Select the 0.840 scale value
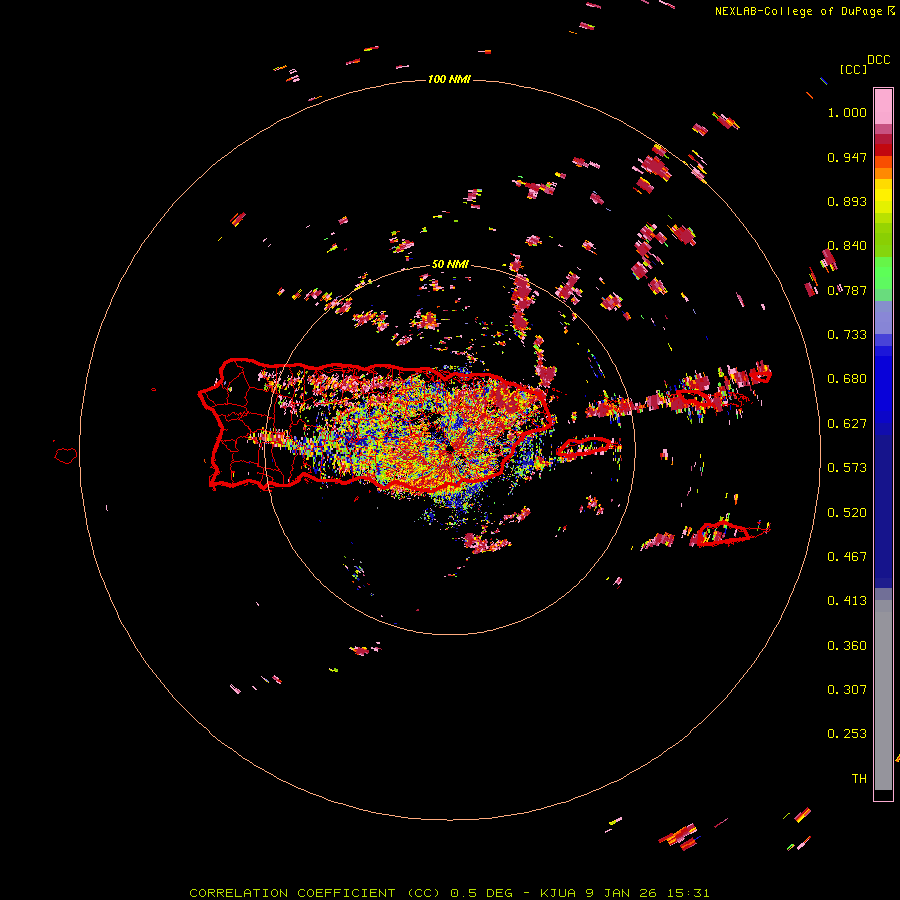900x900 pixels. 847,246
